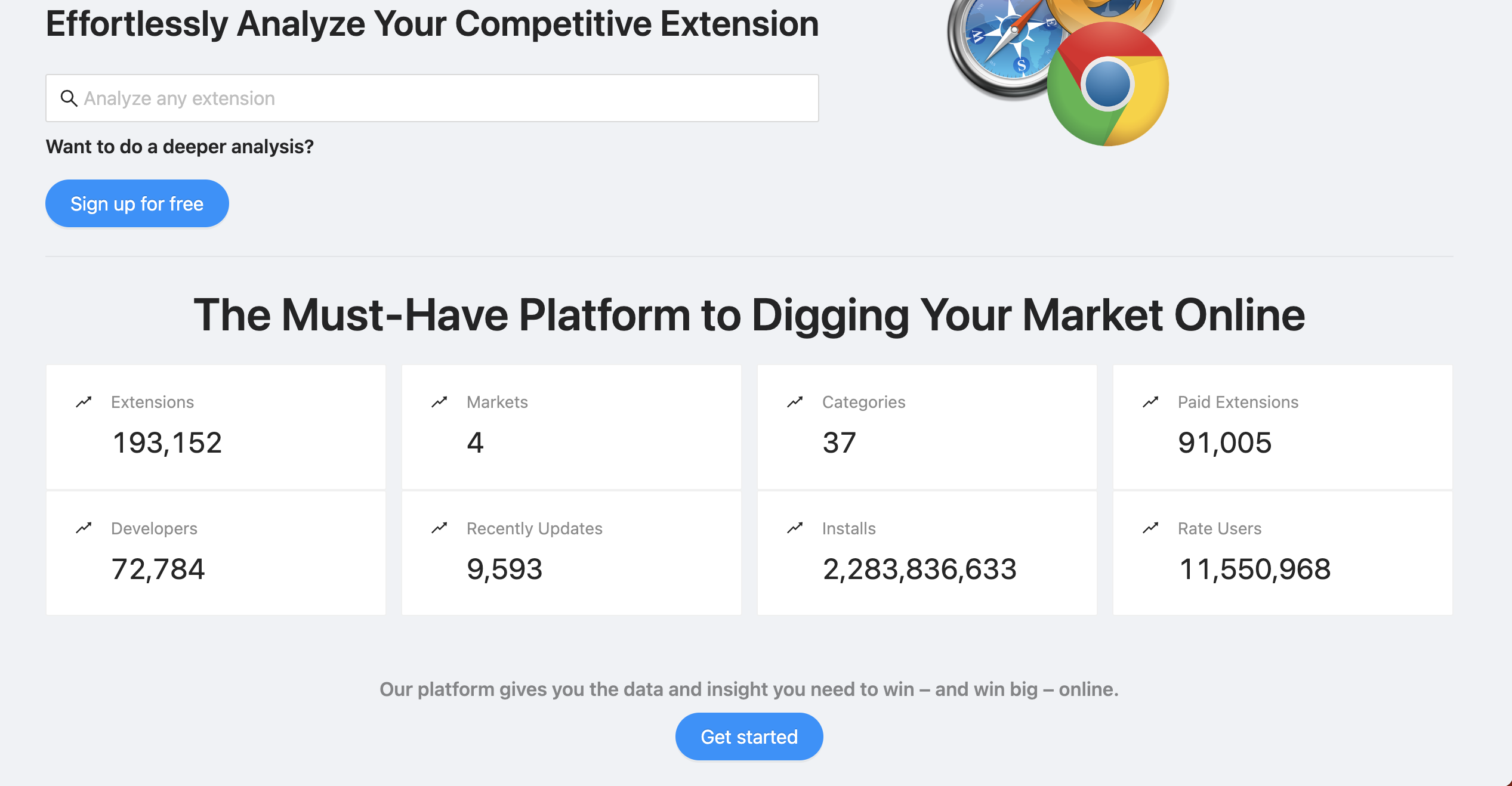Click the trend icon beside Paid Extensions
This screenshot has height=786, width=1512.
point(1150,402)
